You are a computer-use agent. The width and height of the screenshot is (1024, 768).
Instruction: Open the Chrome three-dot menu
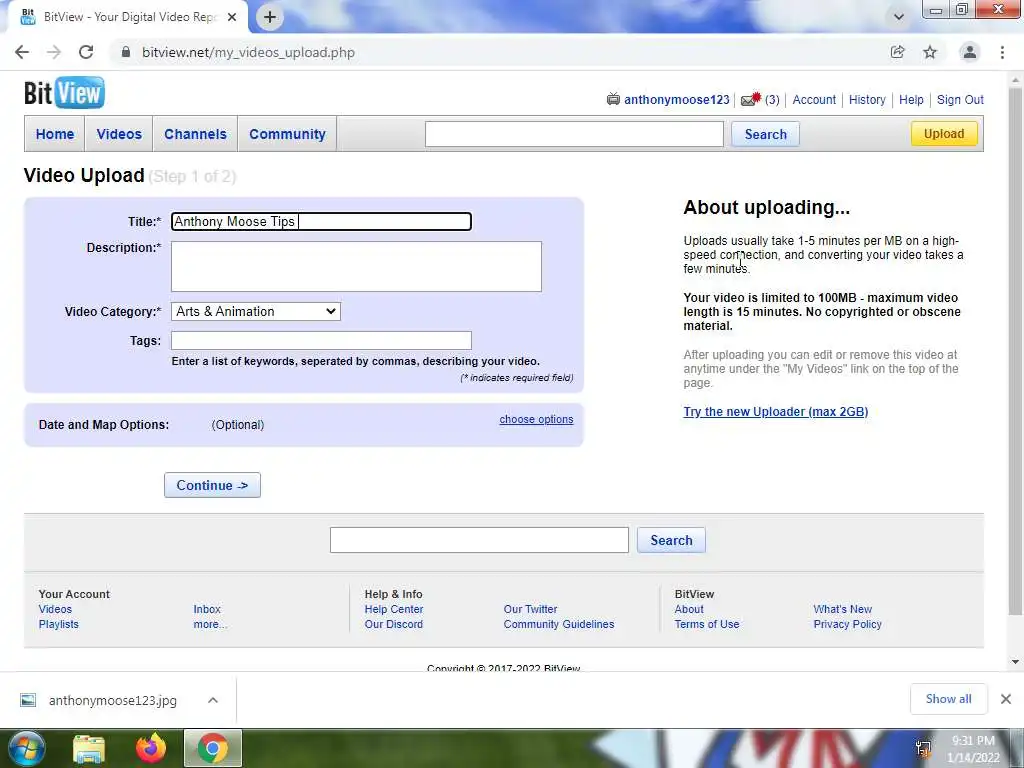[1002, 52]
